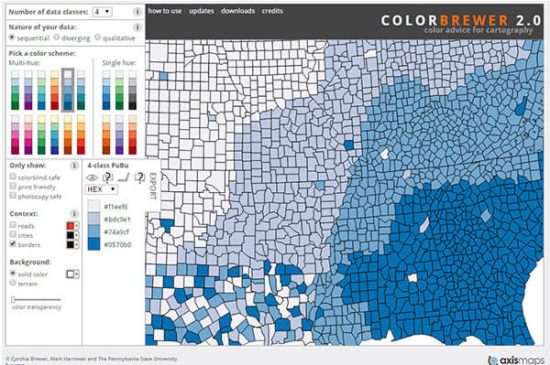Viewport: 550px width, 365px height.
Task: Open the how to use menu item
Action: click(x=165, y=11)
